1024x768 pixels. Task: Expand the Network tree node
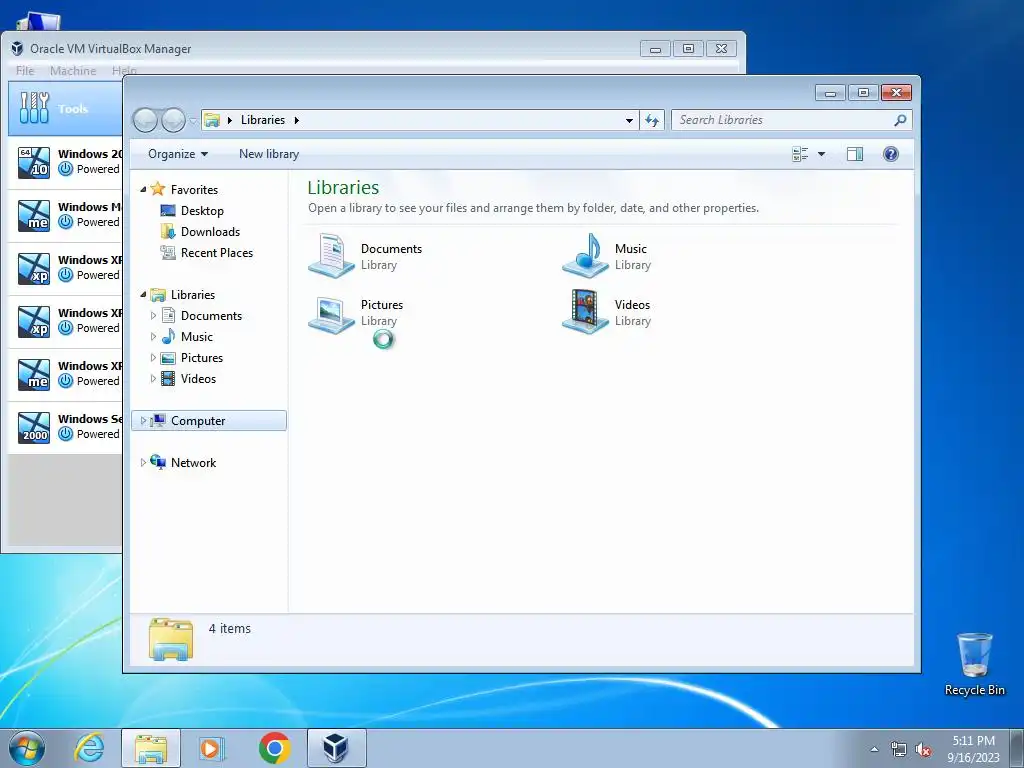coord(143,462)
